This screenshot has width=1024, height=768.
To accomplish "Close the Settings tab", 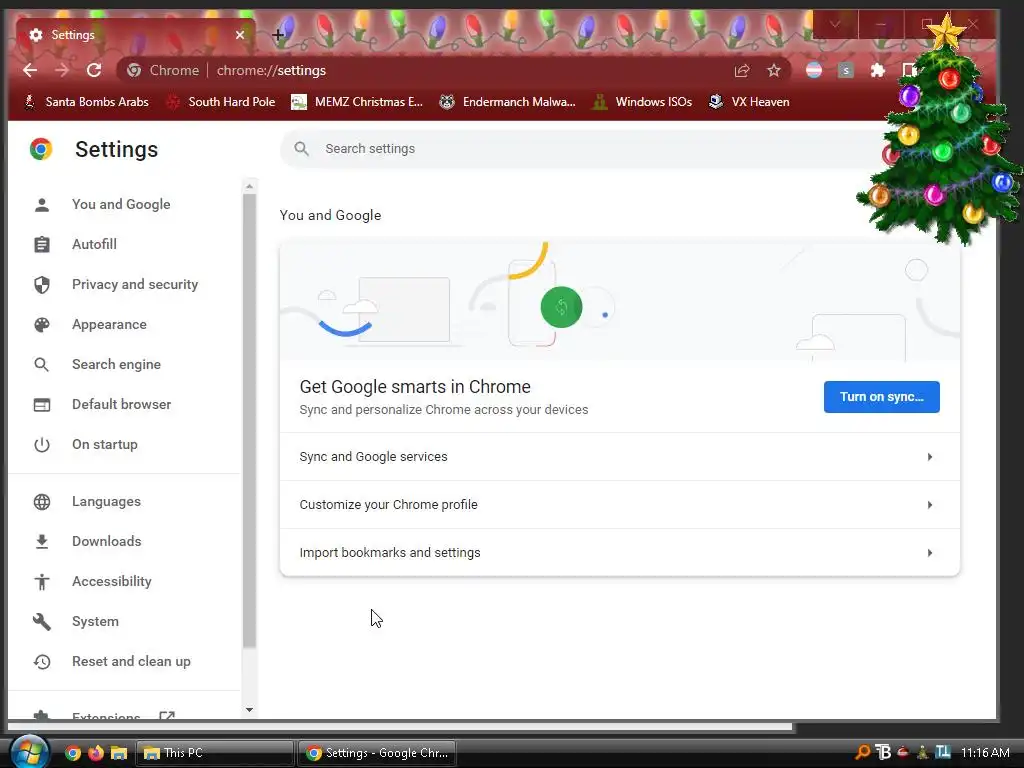I will pos(240,35).
